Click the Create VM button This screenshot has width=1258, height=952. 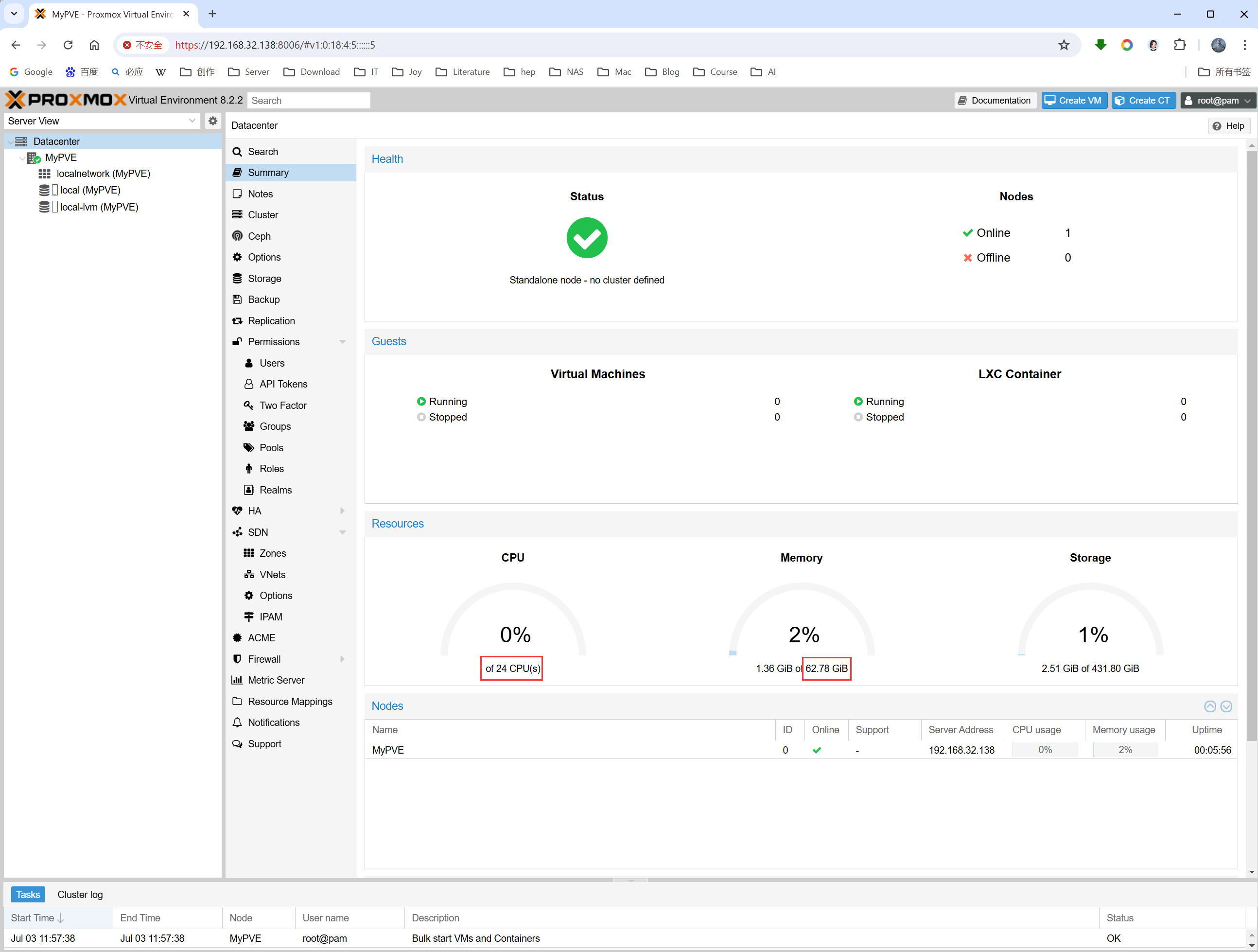click(x=1074, y=100)
